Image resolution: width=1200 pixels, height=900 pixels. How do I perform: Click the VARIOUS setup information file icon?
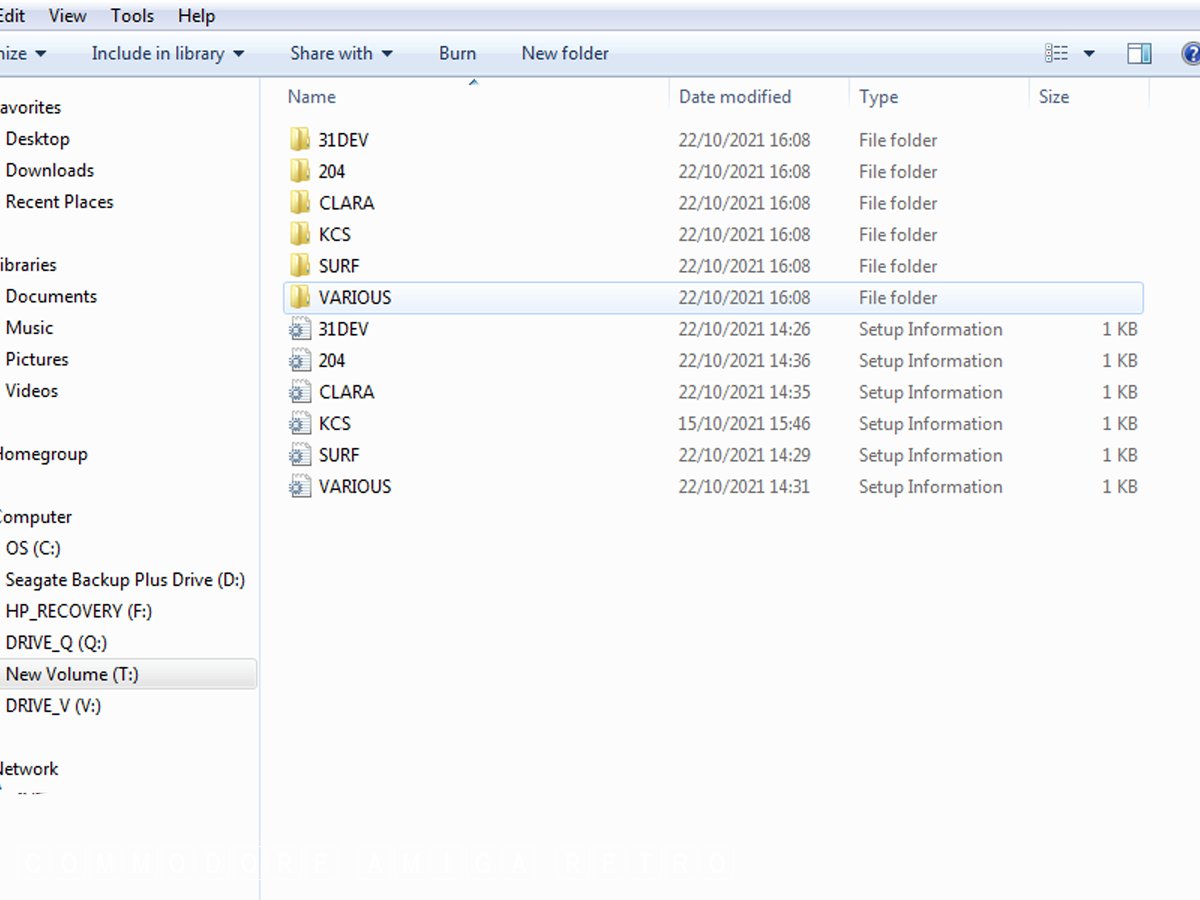pyautogui.click(x=300, y=487)
